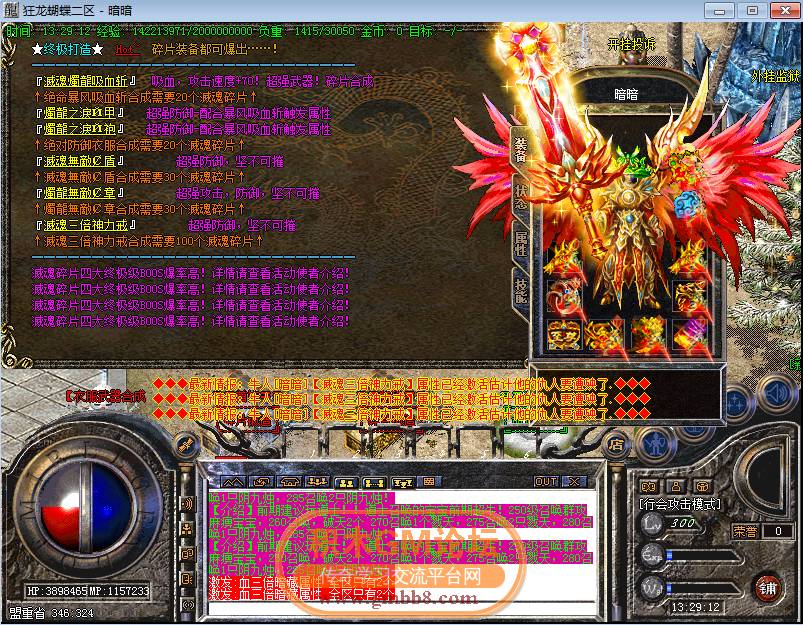Click the blue cloud charm item

tap(689, 205)
